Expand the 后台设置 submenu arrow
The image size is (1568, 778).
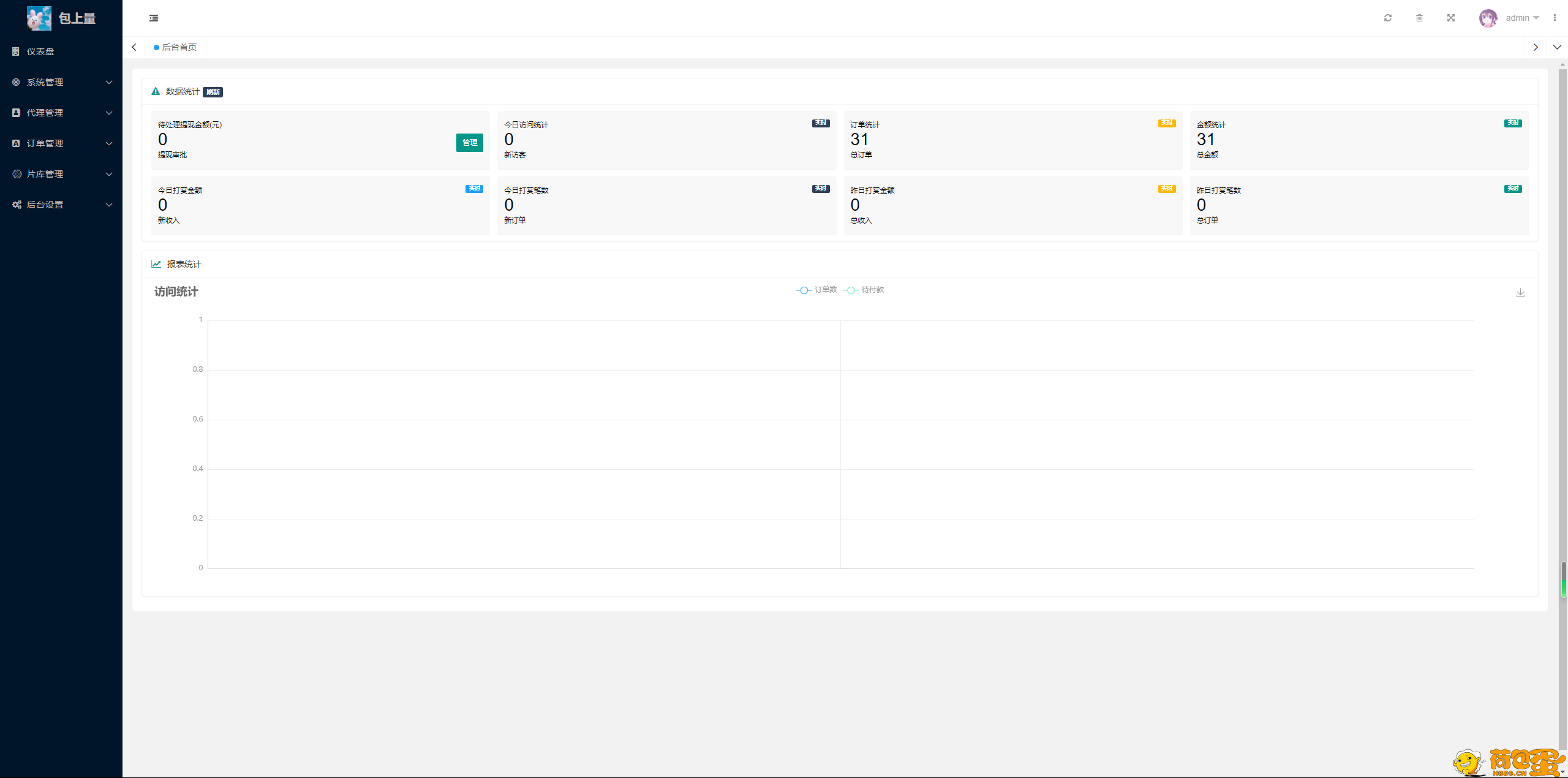[x=109, y=204]
